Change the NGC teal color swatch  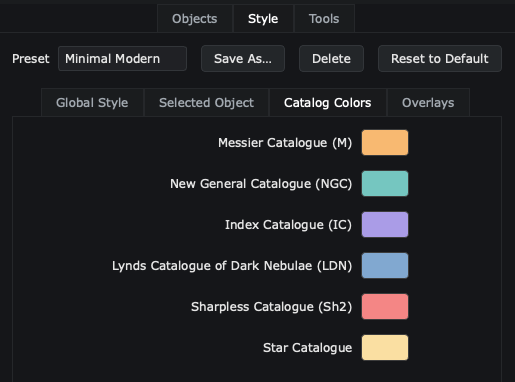coord(385,184)
